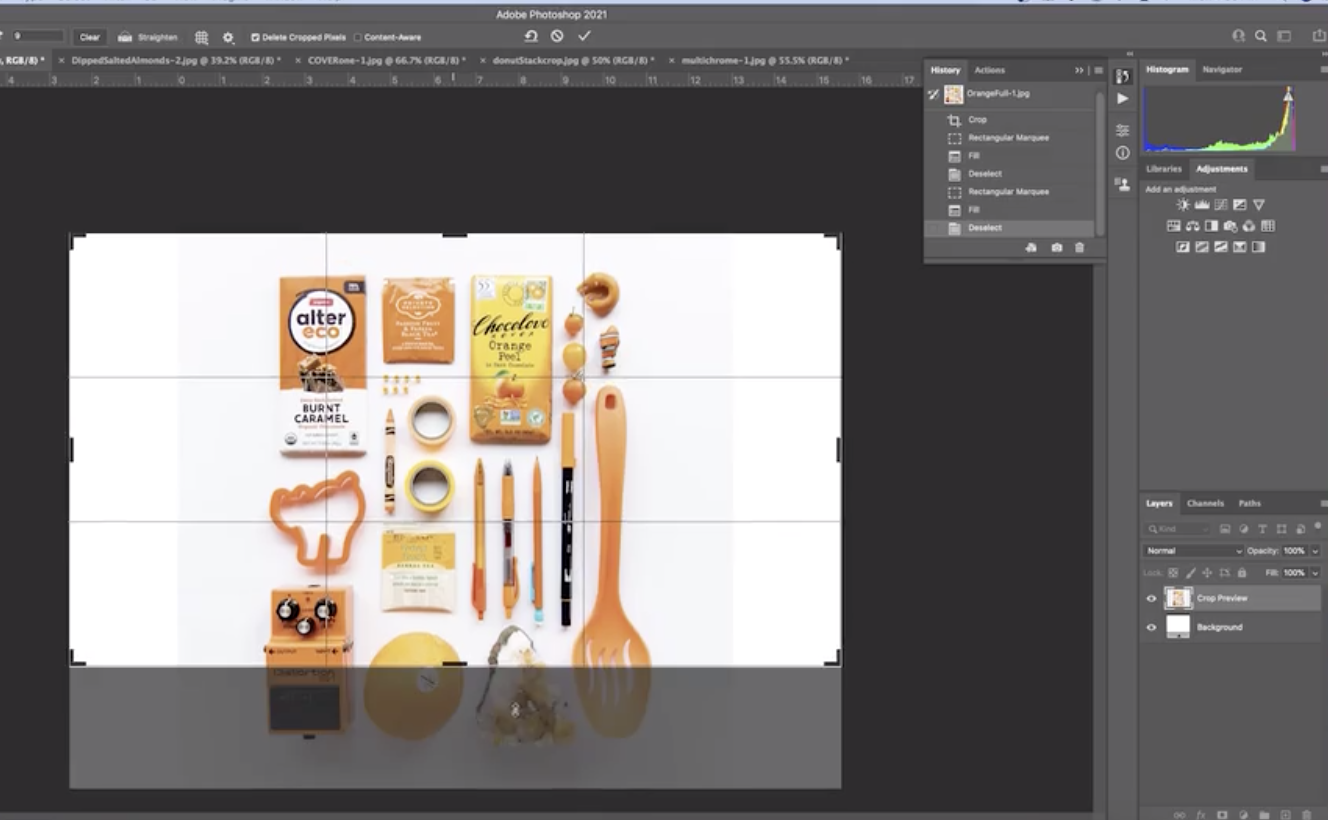1328x820 pixels.
Task: Open the Normal blend mode dropdown
Action: (1193, 551)
